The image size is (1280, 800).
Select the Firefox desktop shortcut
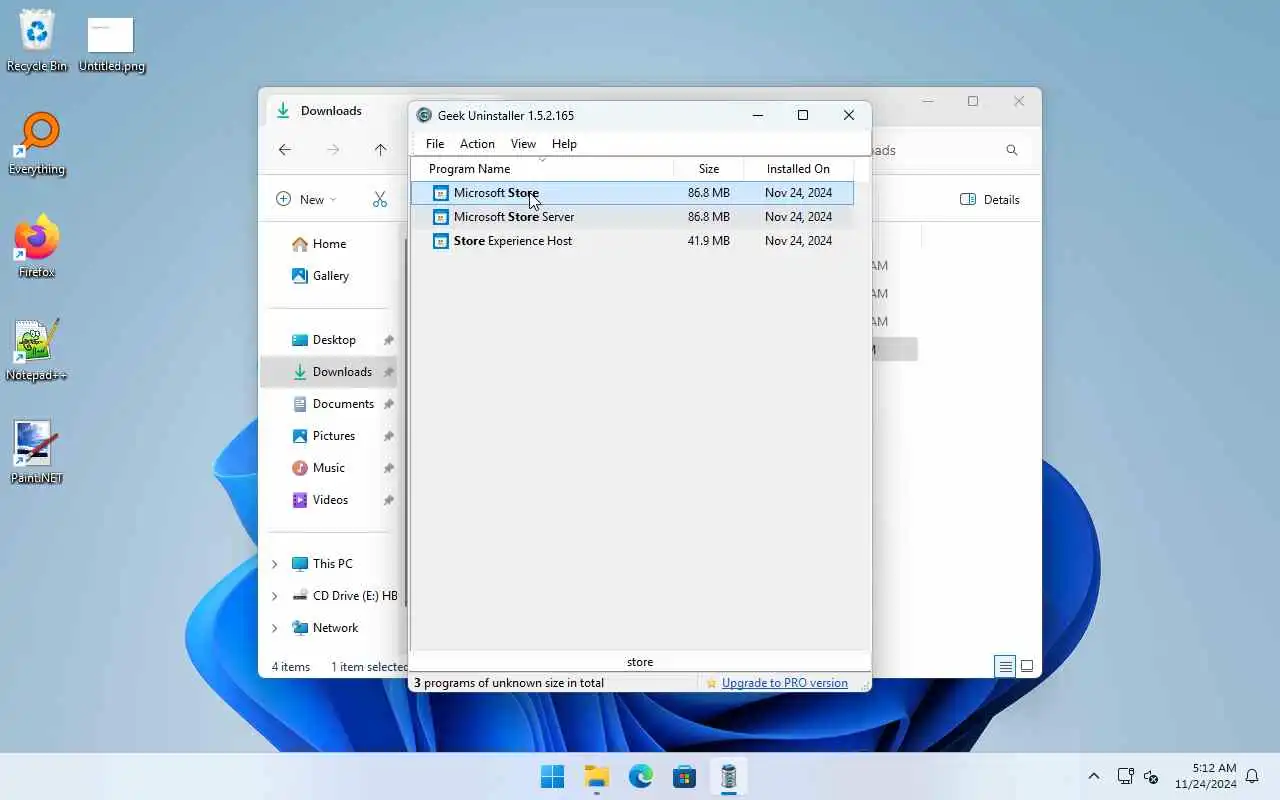point(37,246)
